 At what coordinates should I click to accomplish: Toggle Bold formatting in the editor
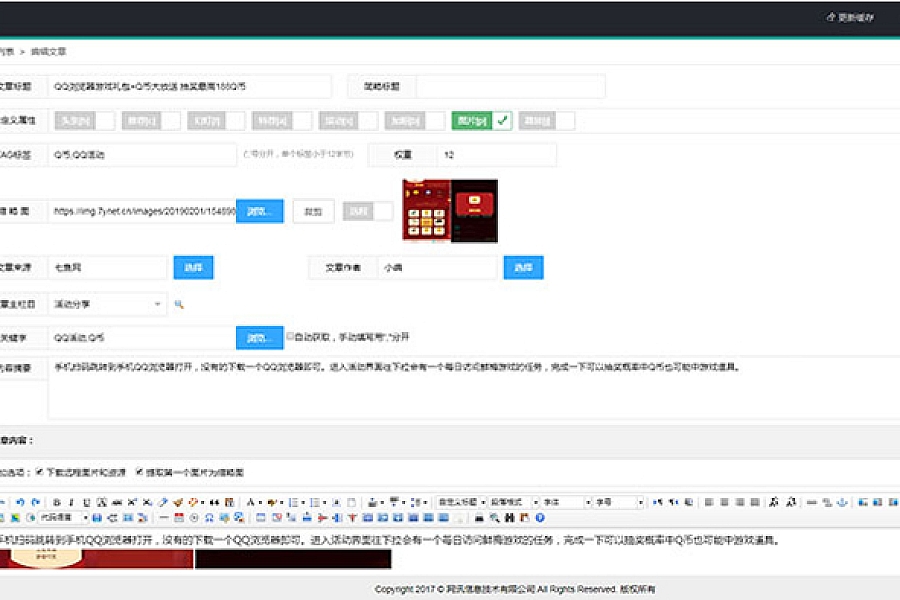coord(56,502)
